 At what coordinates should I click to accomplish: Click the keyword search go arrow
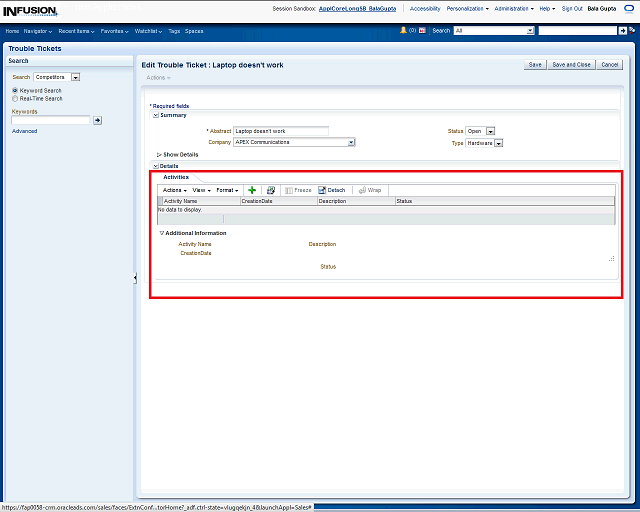98,120
